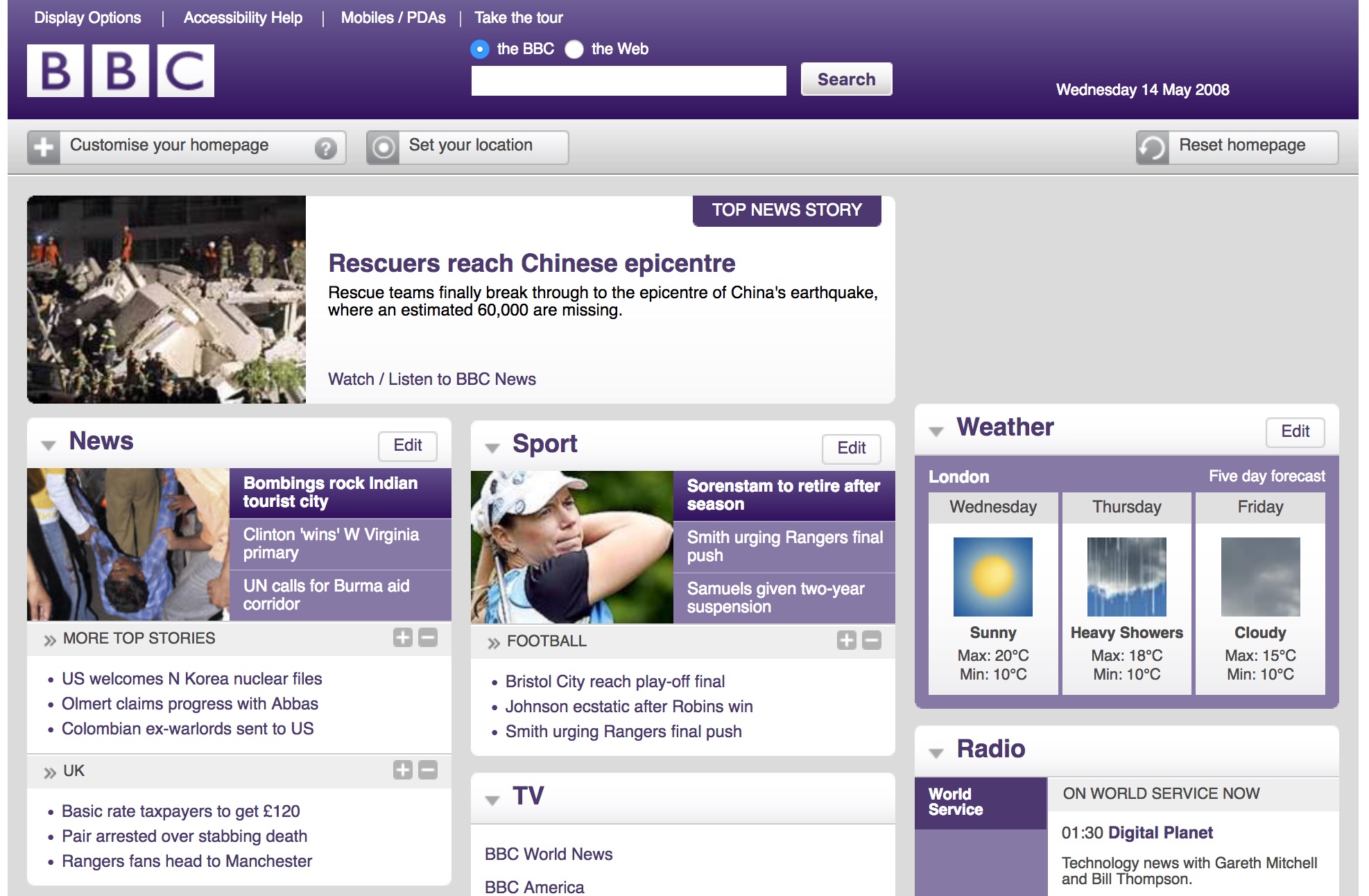
Task: Click Edit button in Sport panel
Action: click(x=852, y=448)
